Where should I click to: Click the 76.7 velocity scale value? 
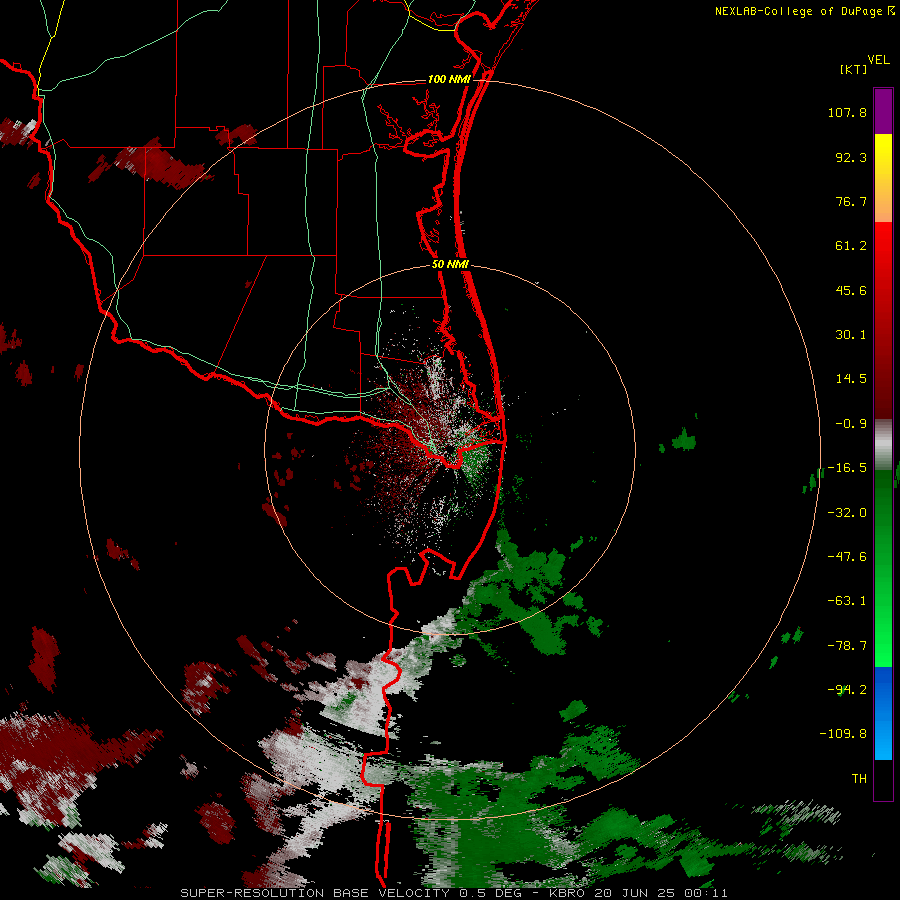(851, 201)
